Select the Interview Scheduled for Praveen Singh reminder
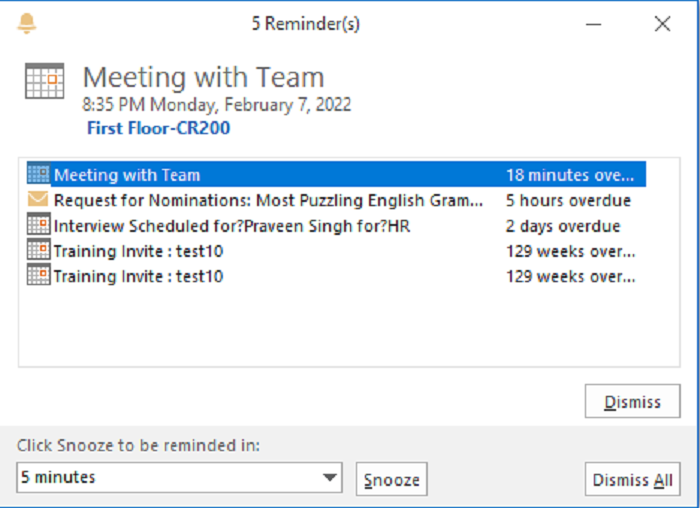This screenshot has height=508, width=700. point(336,225)
